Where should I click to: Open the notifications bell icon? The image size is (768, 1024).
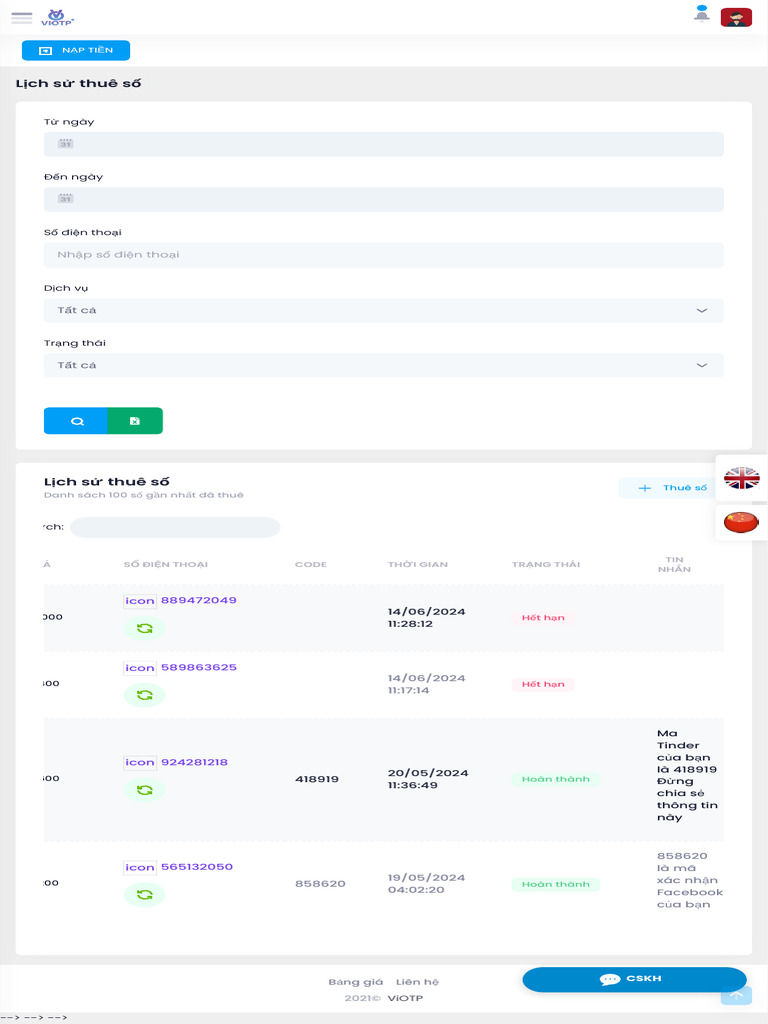(x=702, y=14)
